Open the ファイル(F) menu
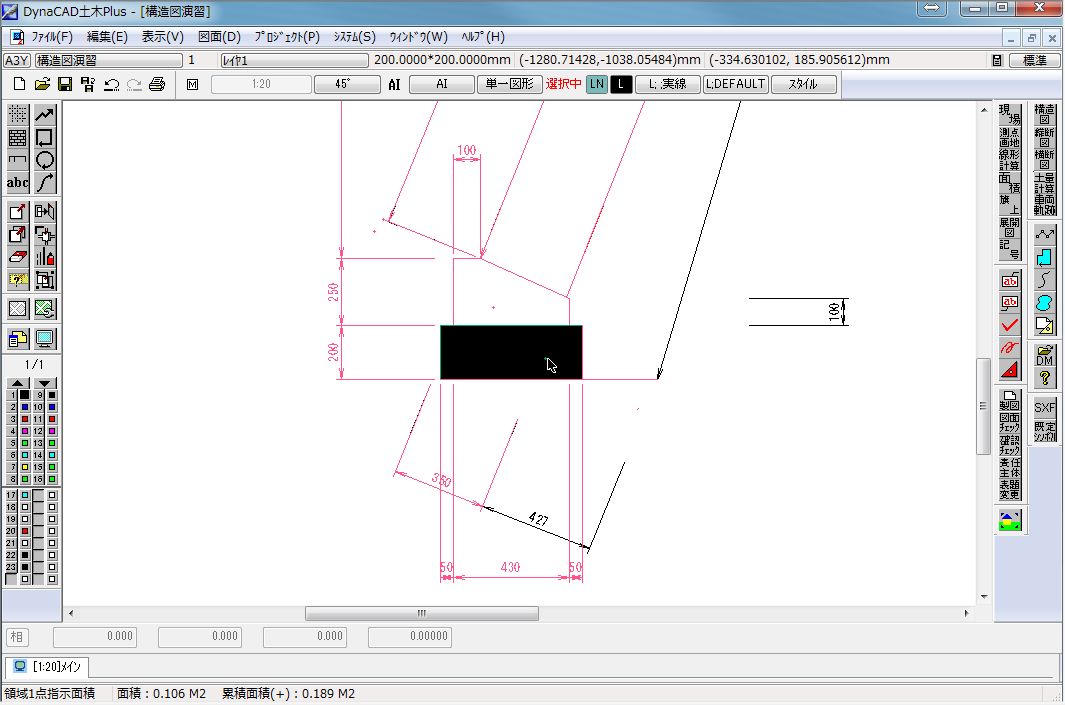 point(52,37)
